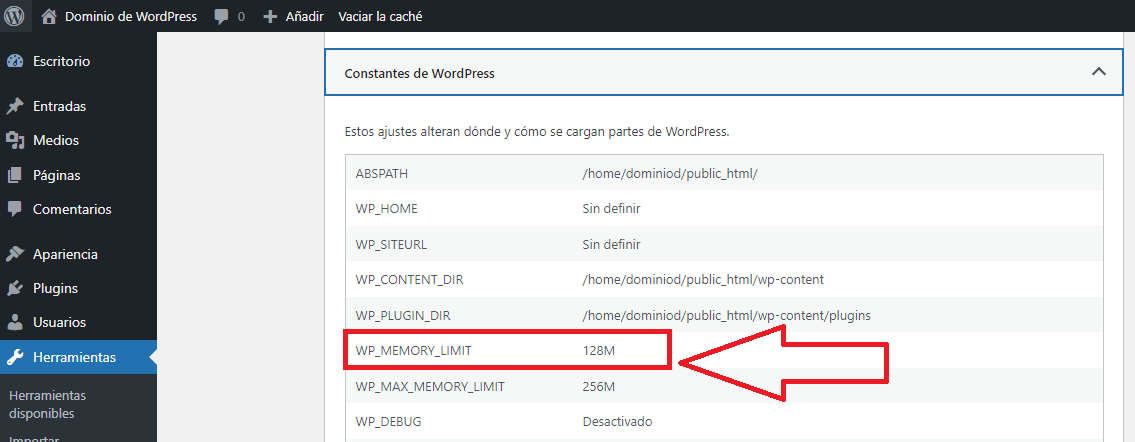
Task: Click Vaciar la caché in admin bar
Action: click(x=380, y=16)
